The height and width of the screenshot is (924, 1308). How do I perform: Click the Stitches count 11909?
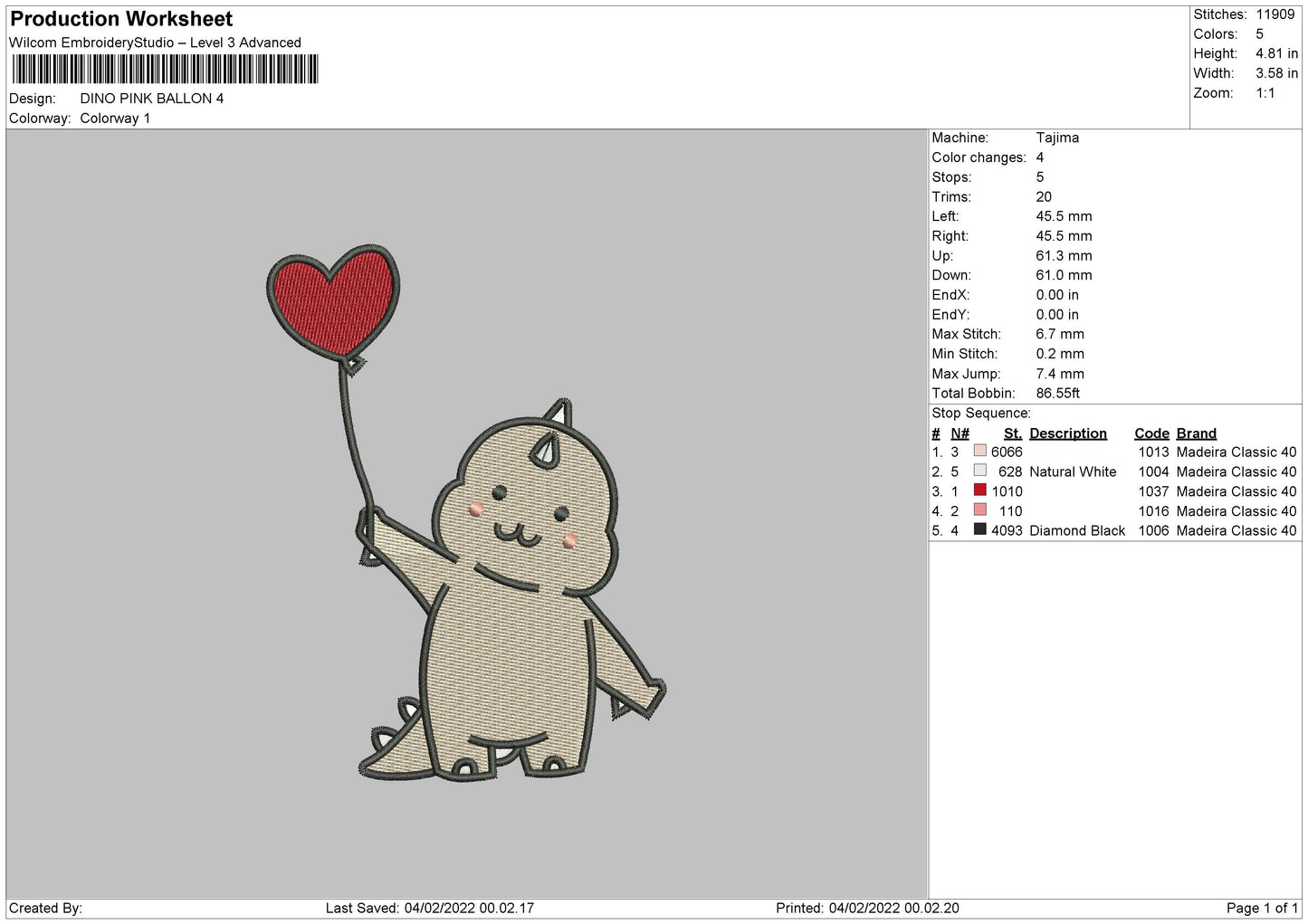click(1275, 14)
